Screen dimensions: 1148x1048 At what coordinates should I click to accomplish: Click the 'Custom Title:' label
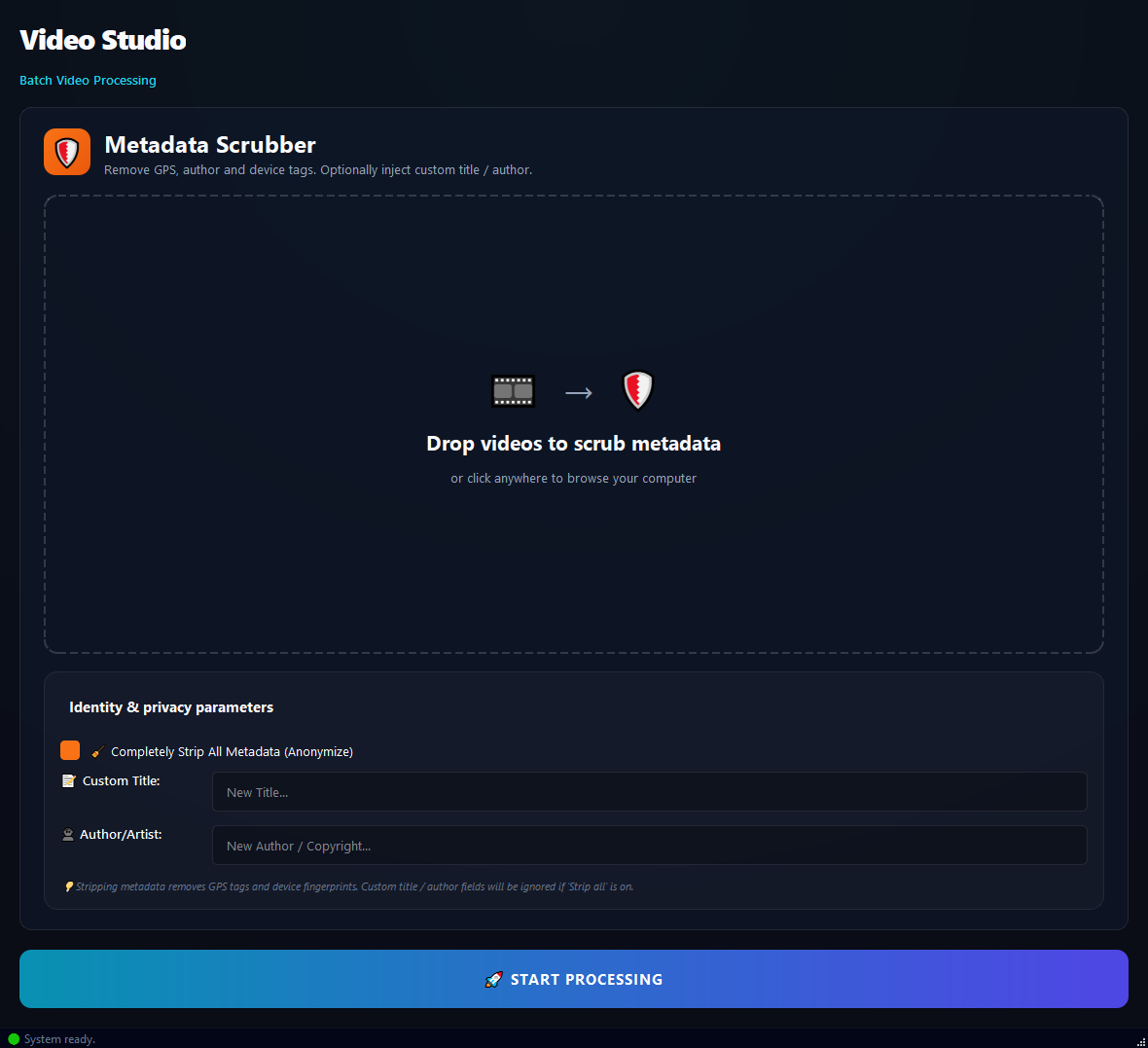click(122, 780)
